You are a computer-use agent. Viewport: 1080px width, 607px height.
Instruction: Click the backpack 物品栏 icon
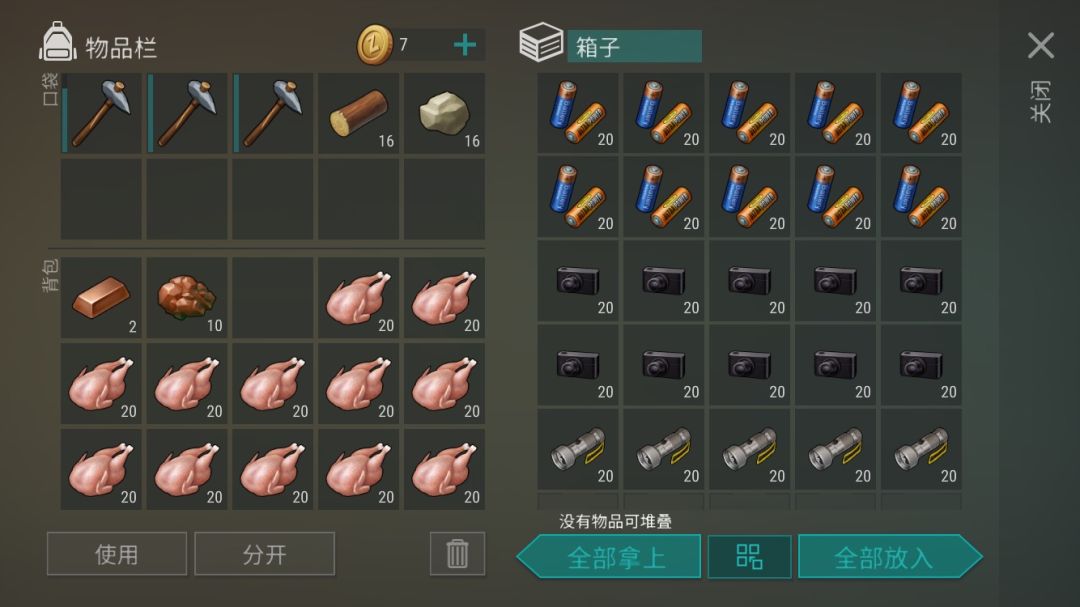click(x=58, y=42)
